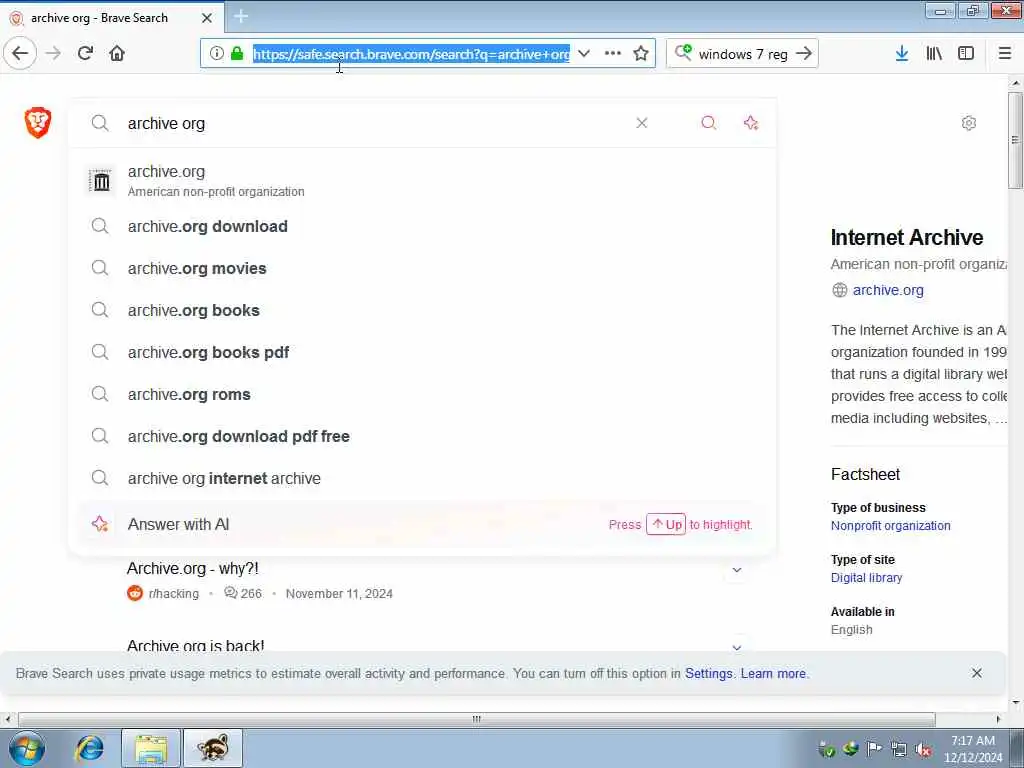Dismiss the usage metrics notice
Screen dimensions: 1024x768
[x=976, y=673]
